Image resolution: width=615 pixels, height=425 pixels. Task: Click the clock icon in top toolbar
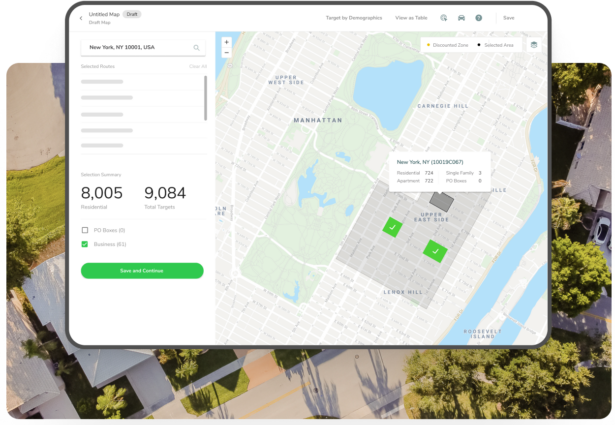443,18
